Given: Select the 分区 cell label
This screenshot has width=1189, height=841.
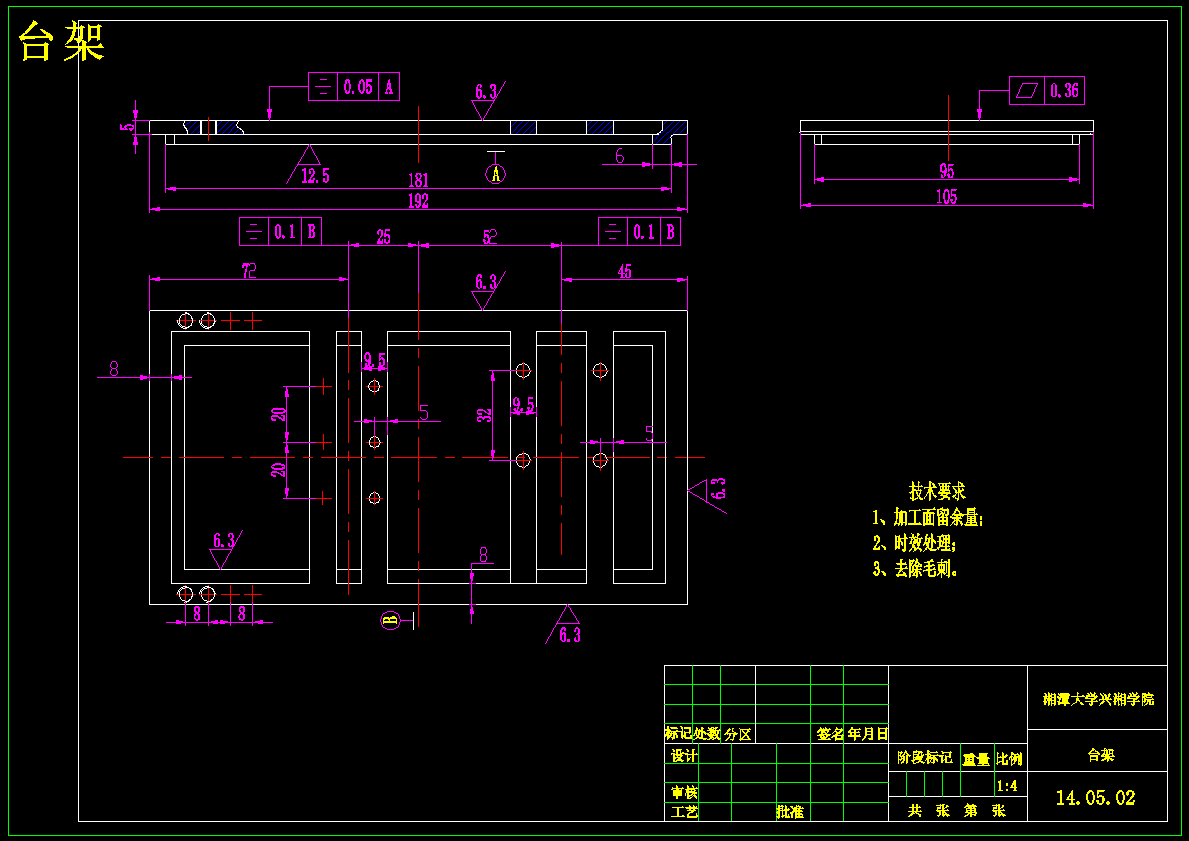Looking at the screenshot, I should click(x=737, y=734).
